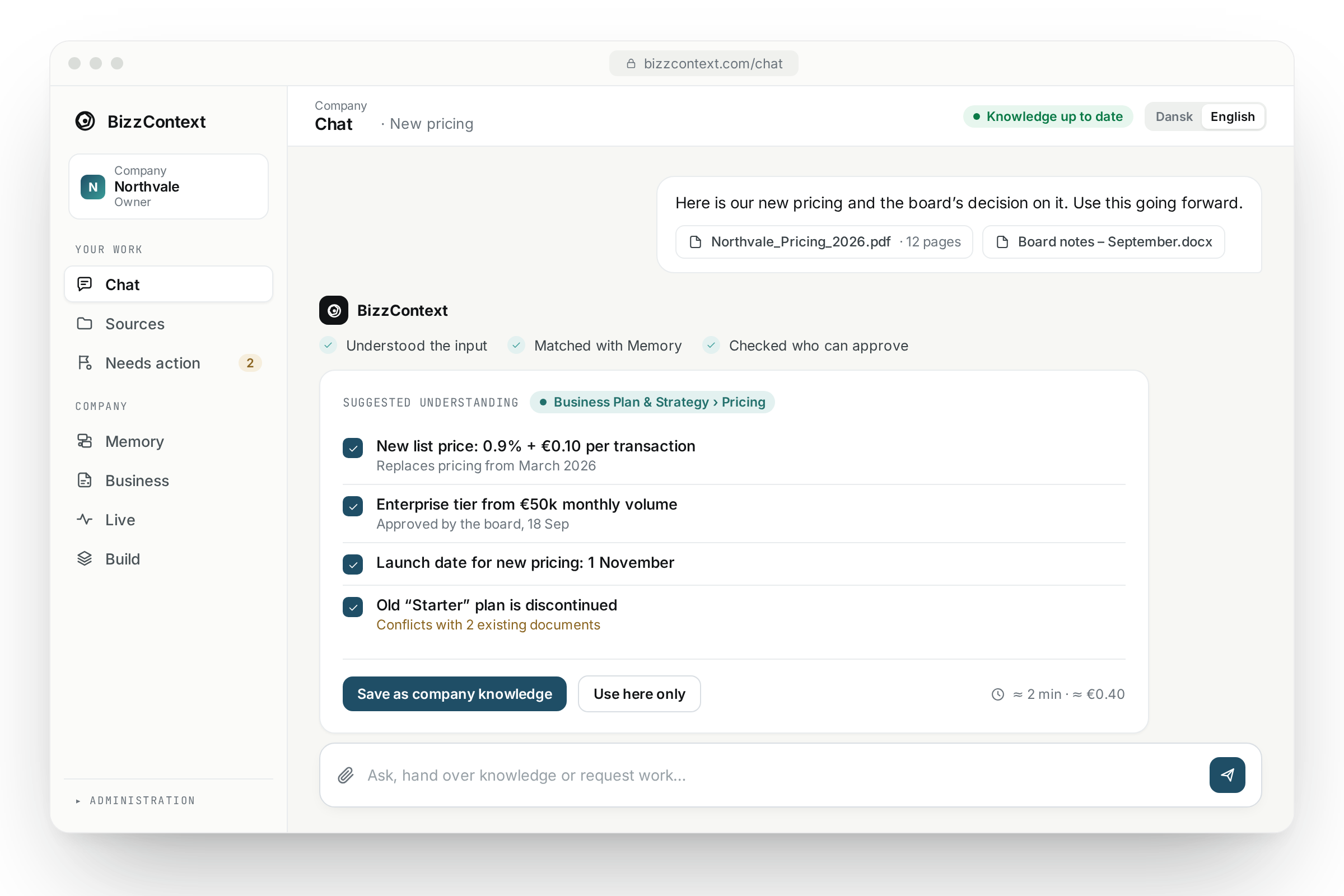1344x896 pixels.
Task: Click the chat message input field
Action: (780, 775)
